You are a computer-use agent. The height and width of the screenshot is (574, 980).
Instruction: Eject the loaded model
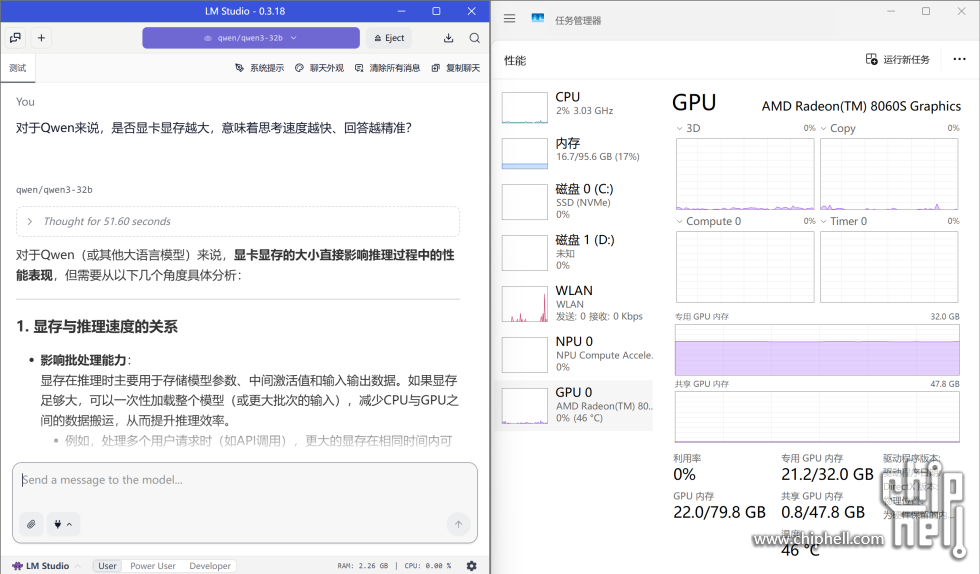[389, 38]
